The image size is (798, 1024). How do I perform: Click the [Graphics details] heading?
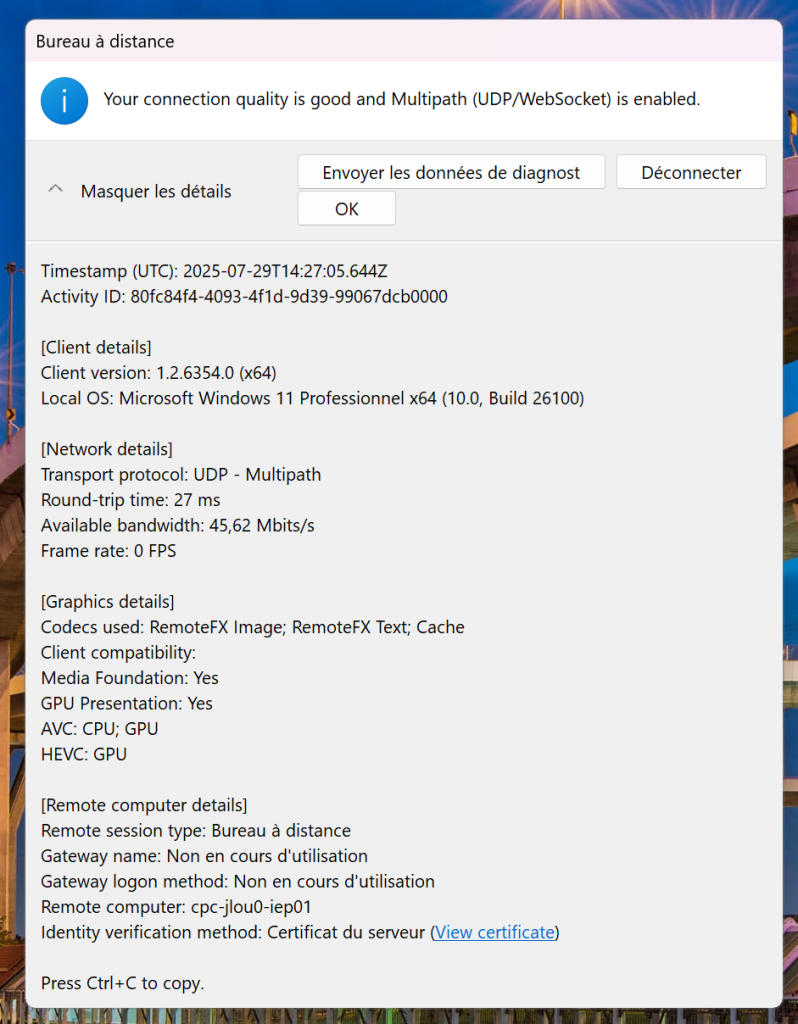tap(108, 602)
